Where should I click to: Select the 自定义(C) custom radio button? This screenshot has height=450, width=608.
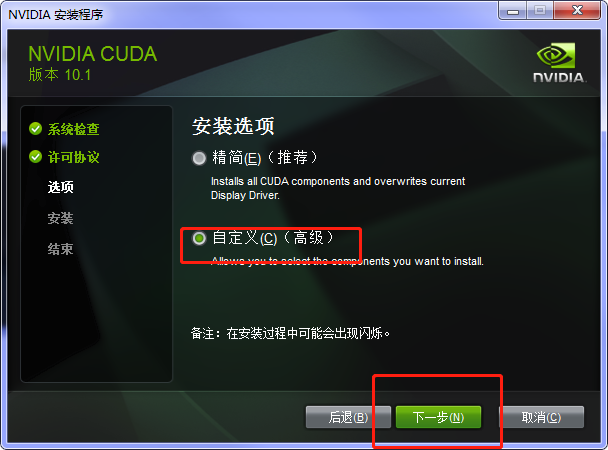click(199, 238)
